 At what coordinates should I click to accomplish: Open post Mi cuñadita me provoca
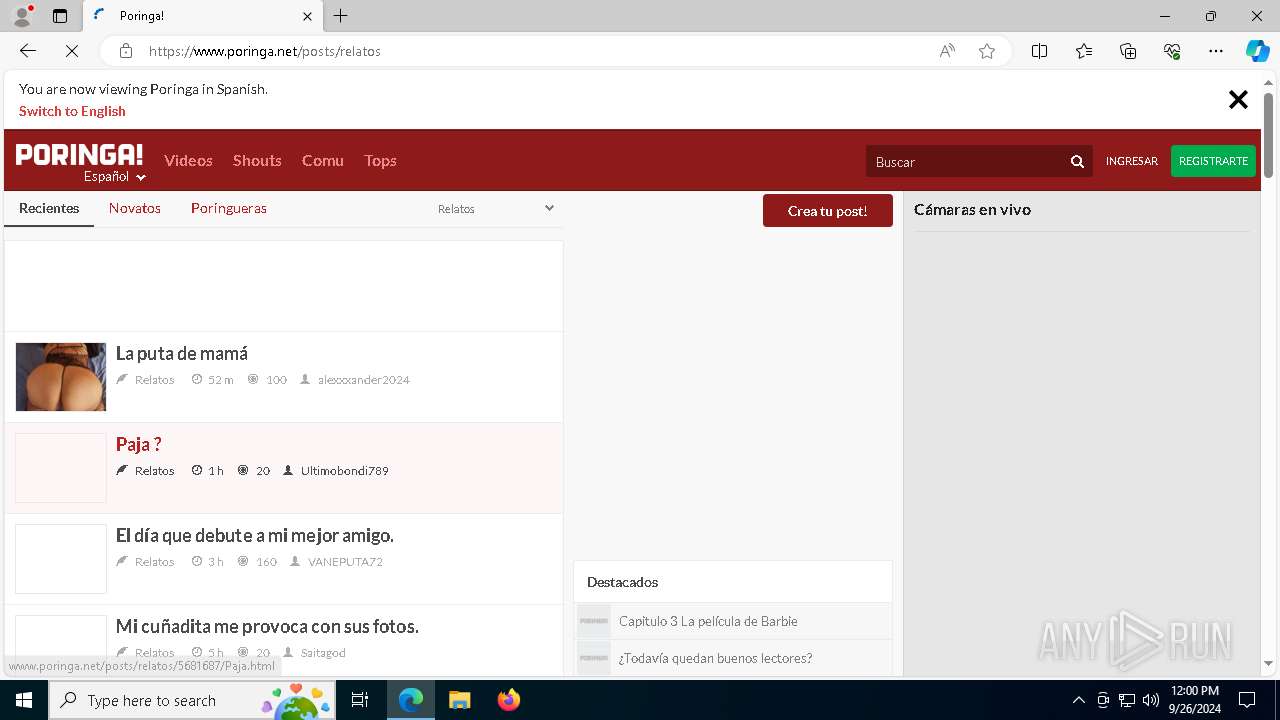tap(267, 626)
